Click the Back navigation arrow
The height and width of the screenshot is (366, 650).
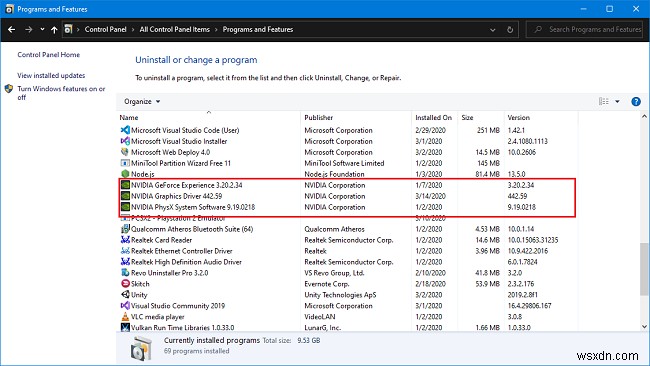(12, 29)
